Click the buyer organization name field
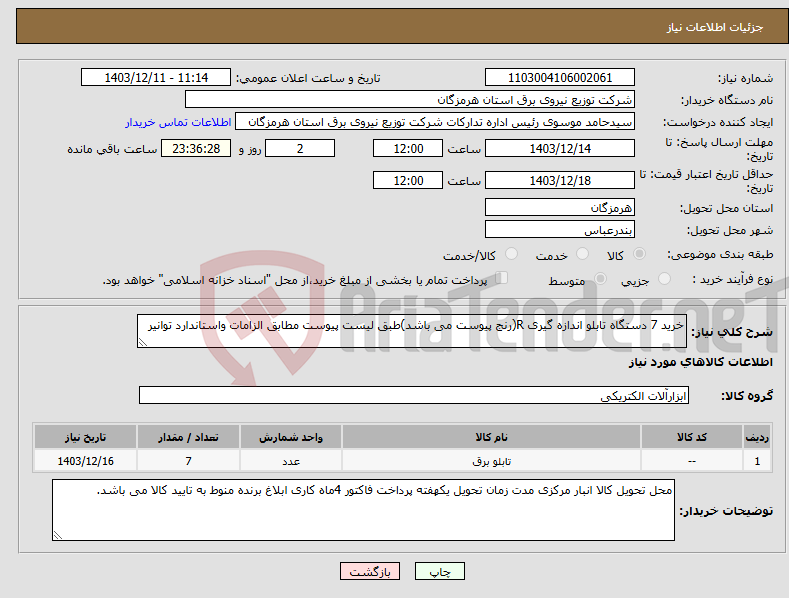789x598 pixels. [x=410, y=100]
